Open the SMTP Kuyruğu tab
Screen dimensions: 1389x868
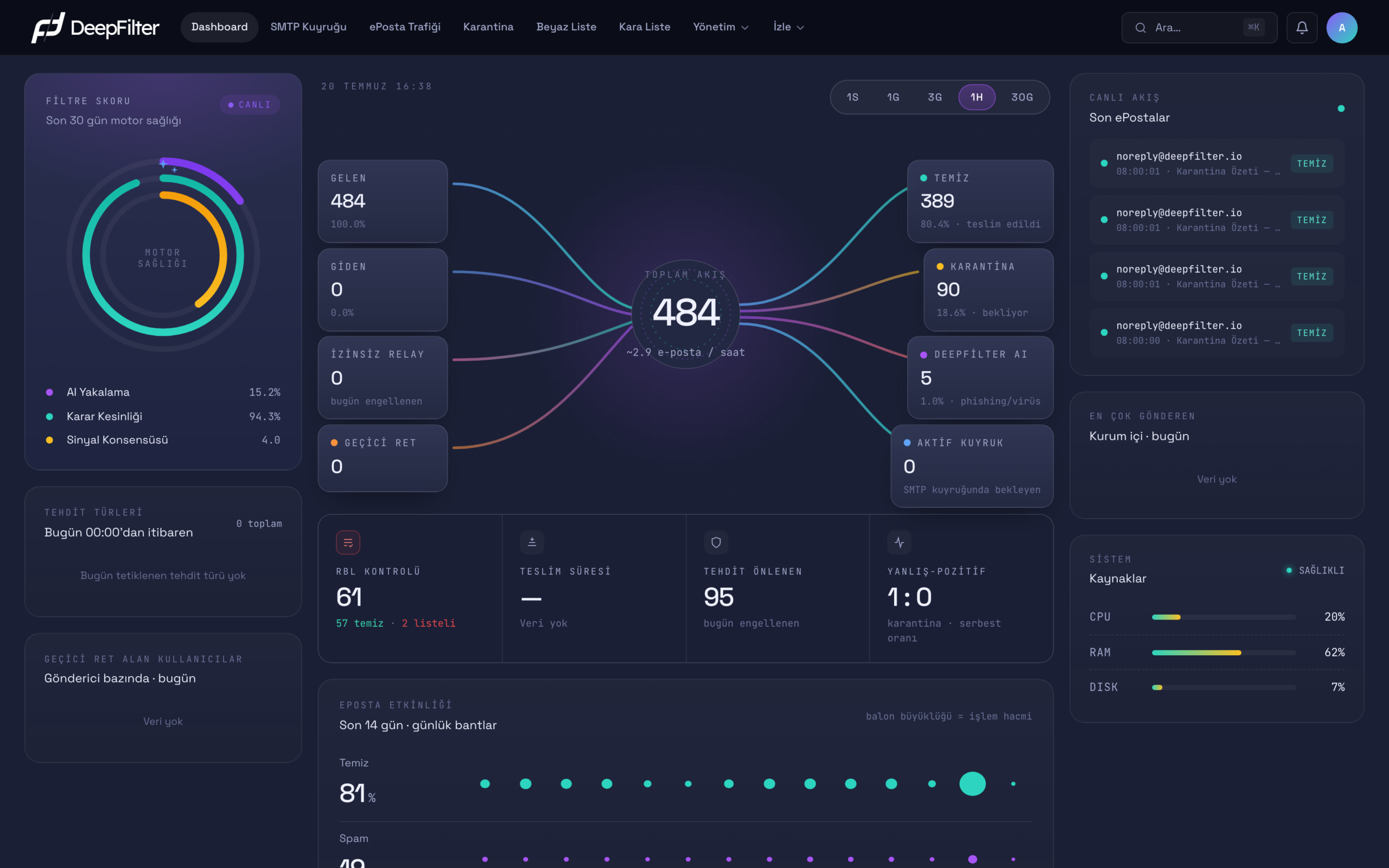tap(308, 27)
